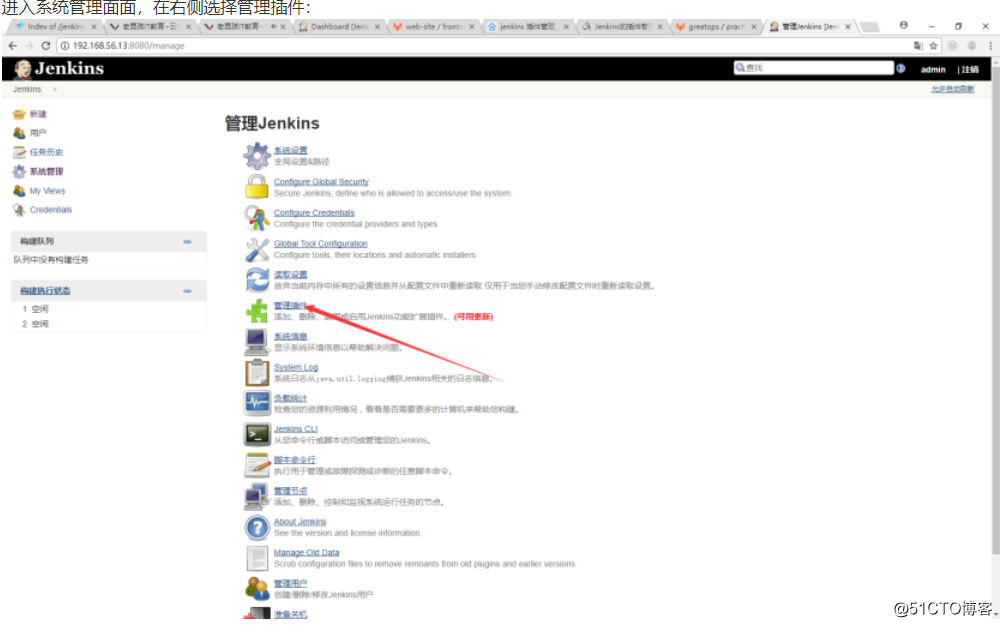This screenshot has height=627, width=1002.
Task: Open the Jenkins CLI link
Action: [x=295, y=429]
